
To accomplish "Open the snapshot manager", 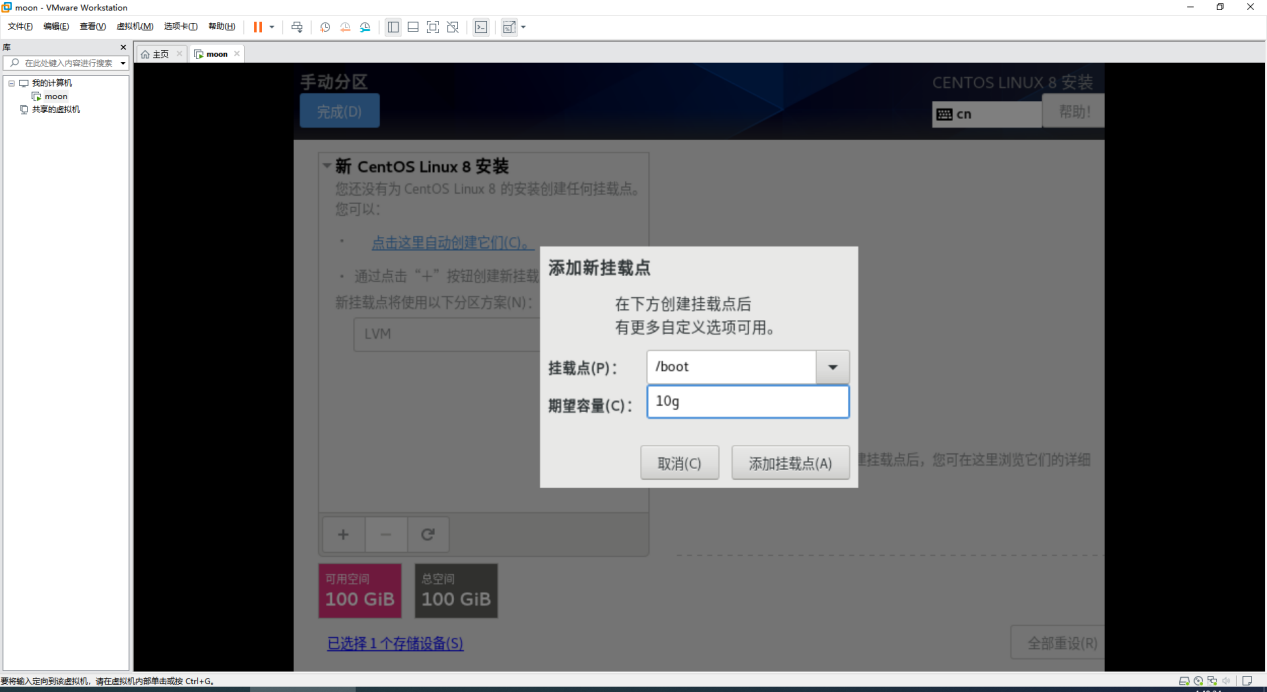I will click(x=365, y=27).
